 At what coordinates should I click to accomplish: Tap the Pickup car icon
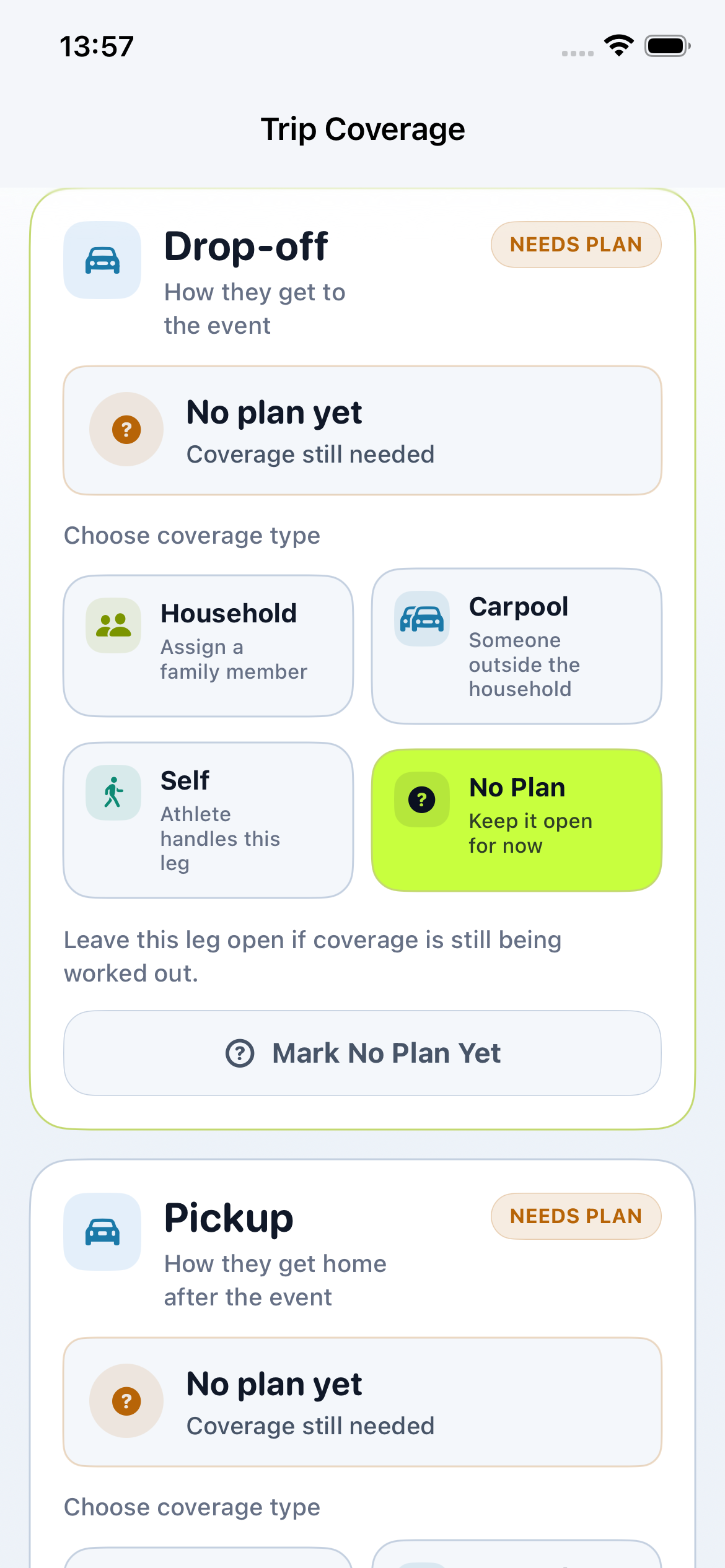click(102, 1232)
